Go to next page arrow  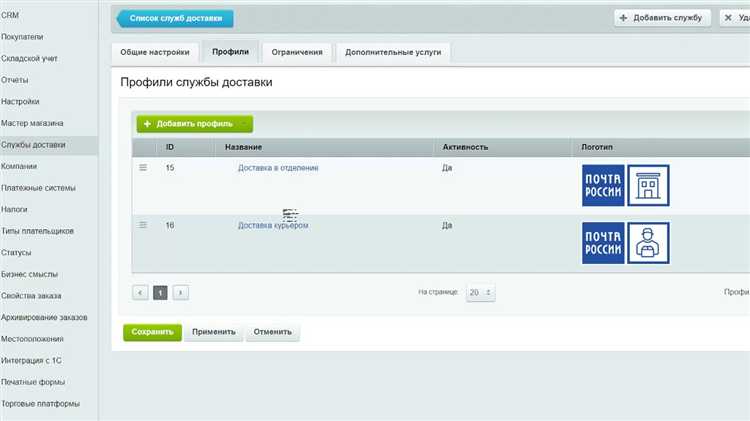click(x=180, y=292)
